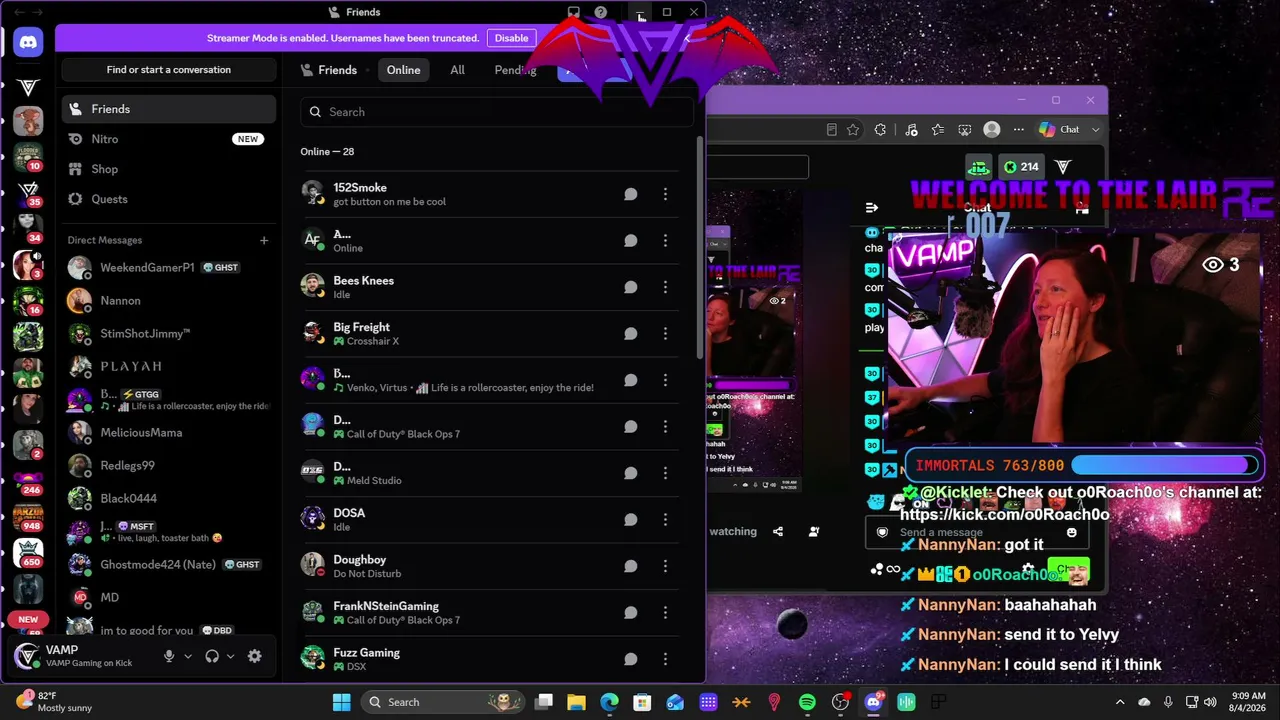The height and width of the screenshot is (720, 1280).
Task: Open Discord help question mark icon
Action: [600, 12]
